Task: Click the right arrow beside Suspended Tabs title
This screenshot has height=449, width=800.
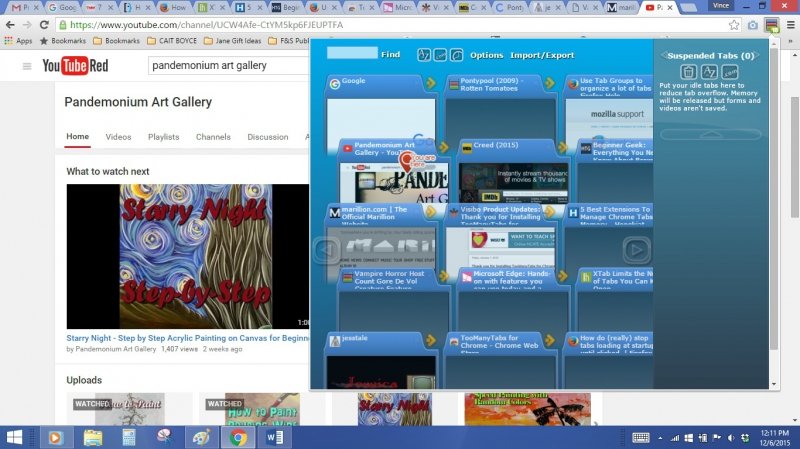Action: [x=758, y=56]
